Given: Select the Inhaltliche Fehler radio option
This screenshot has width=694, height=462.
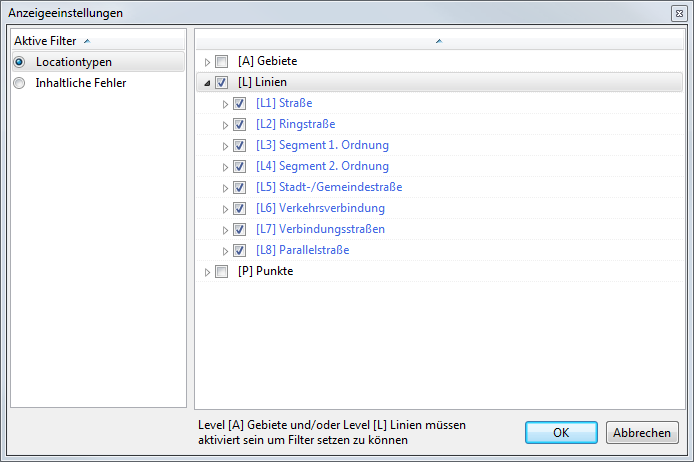Looking at the screenshot, I should 19,83.
